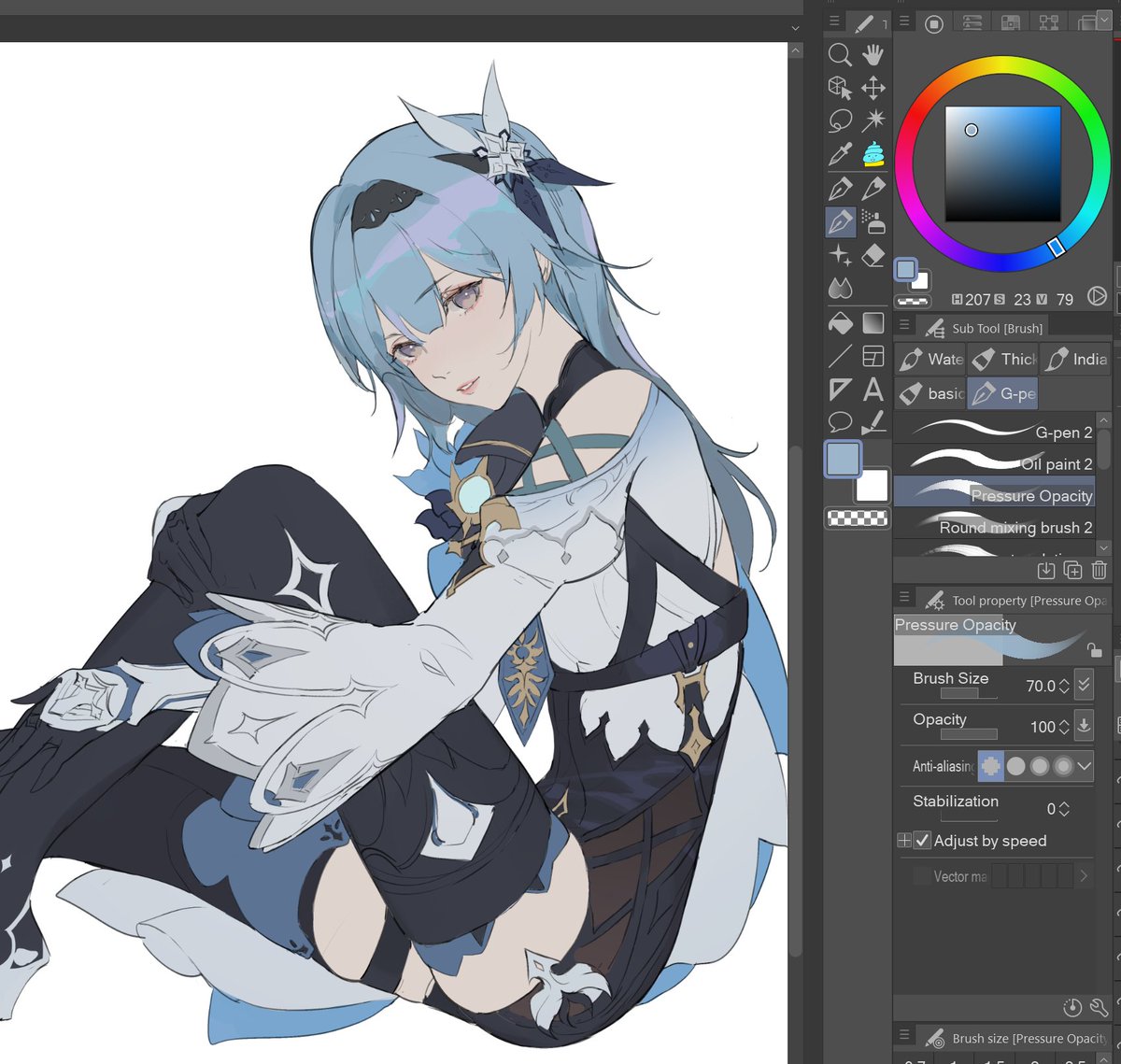Expand the Adjust by speed plus box
This screenshot has height=1064, width=1121.
pyautogui.click(x=903, y=841)
